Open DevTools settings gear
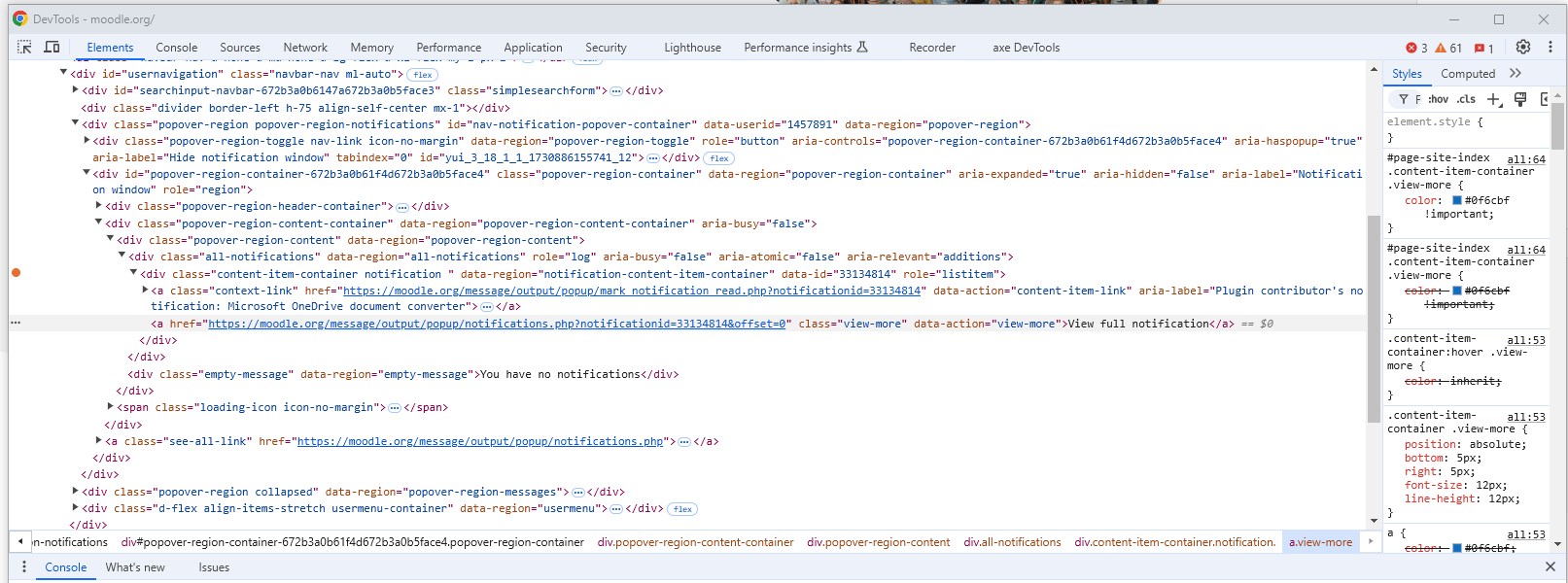The height and width of the screenshot is (583, 1568). coord(1523,47)
